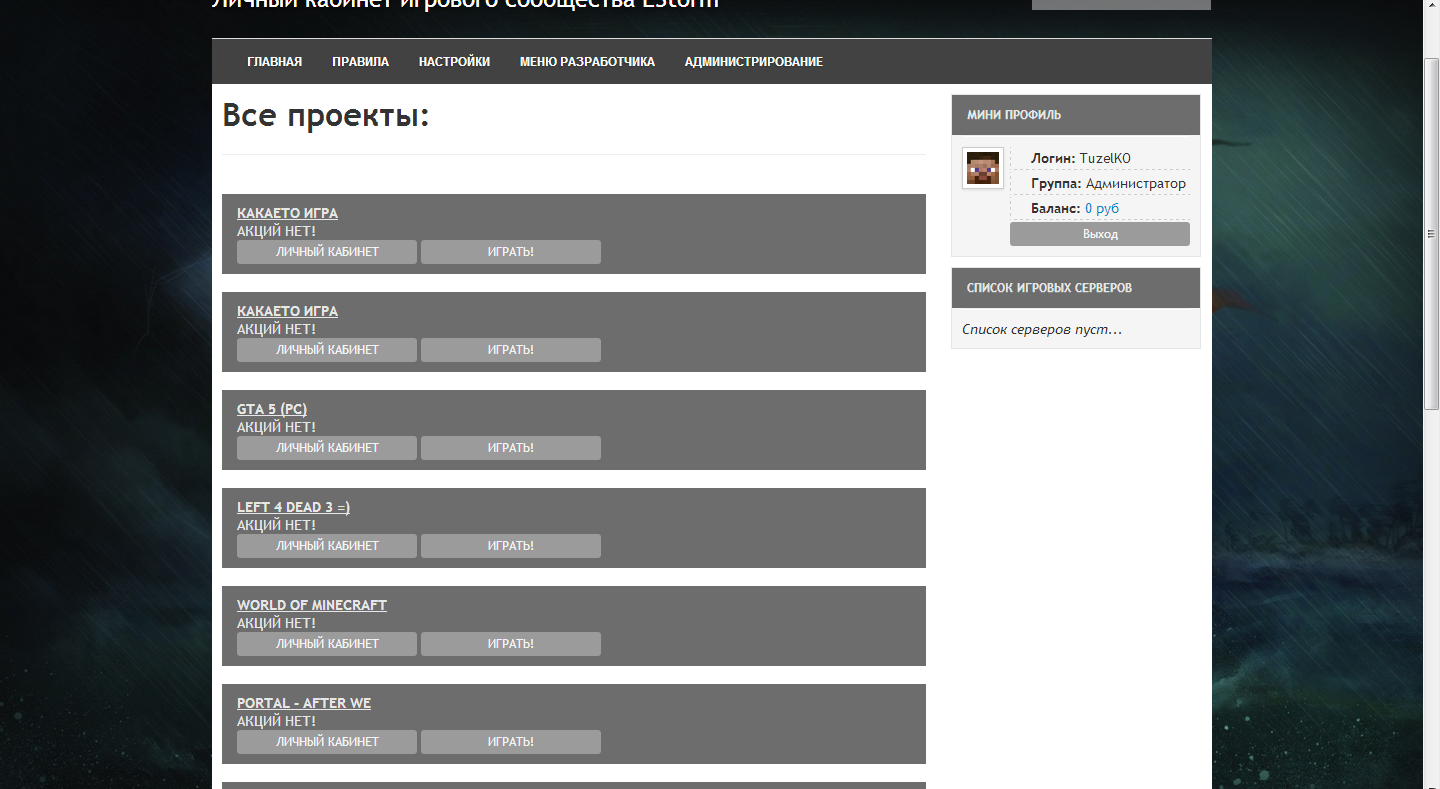Click the 0 руб balance link
Image resolution: width=1440 pixels, height=789 pixels.
pos(1102,209)
